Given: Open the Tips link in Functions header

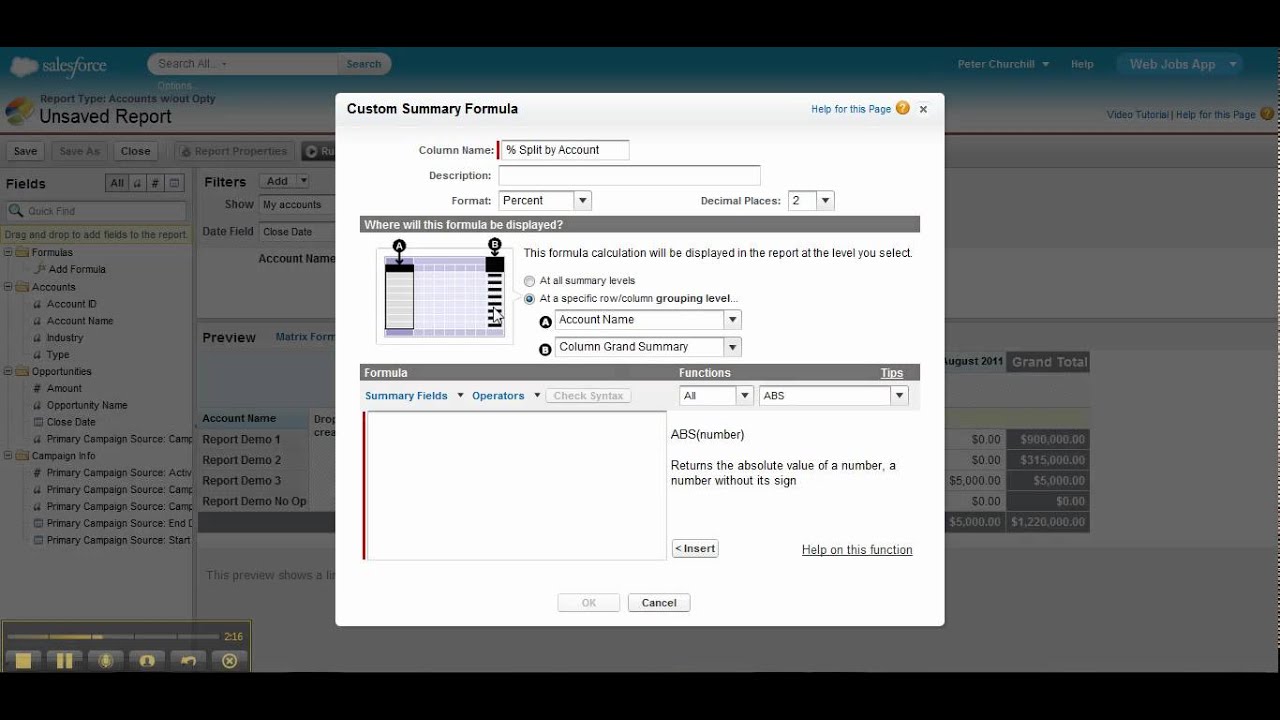Looking at the screenshot, I should coord(892,373).
